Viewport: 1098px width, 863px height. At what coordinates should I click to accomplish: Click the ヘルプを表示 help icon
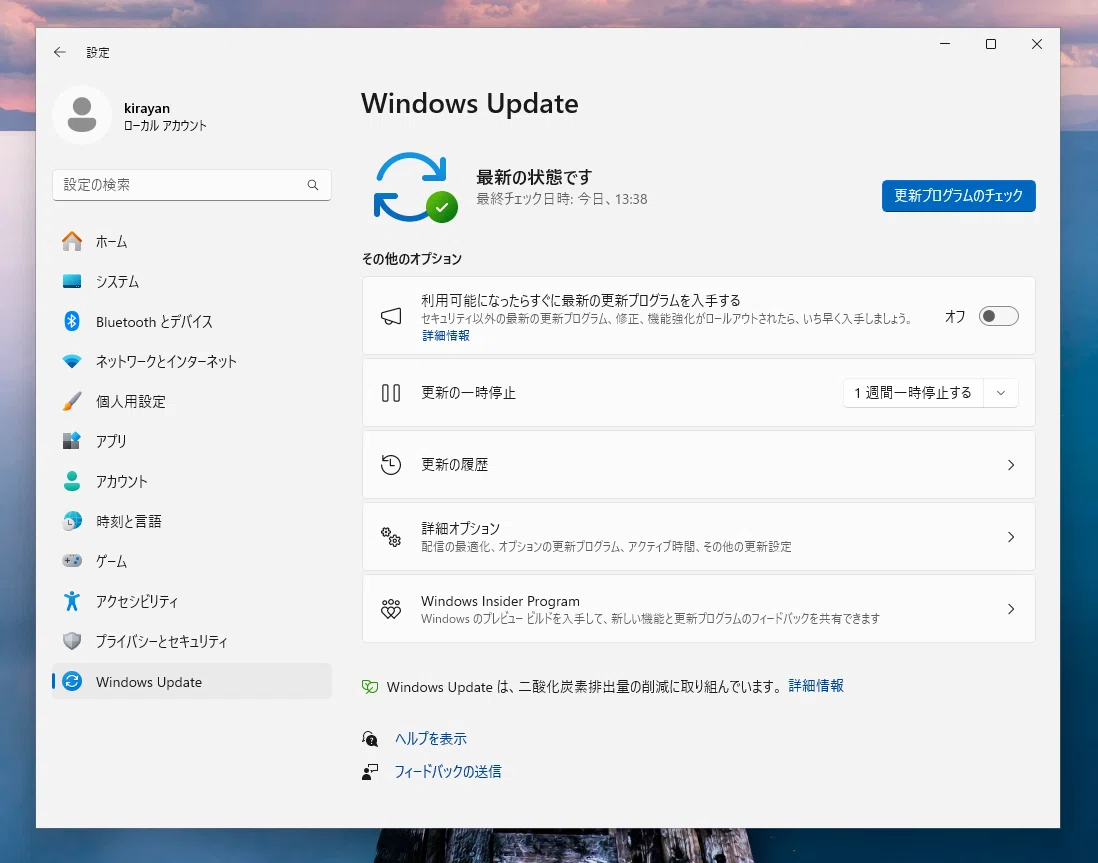(370, 738)
